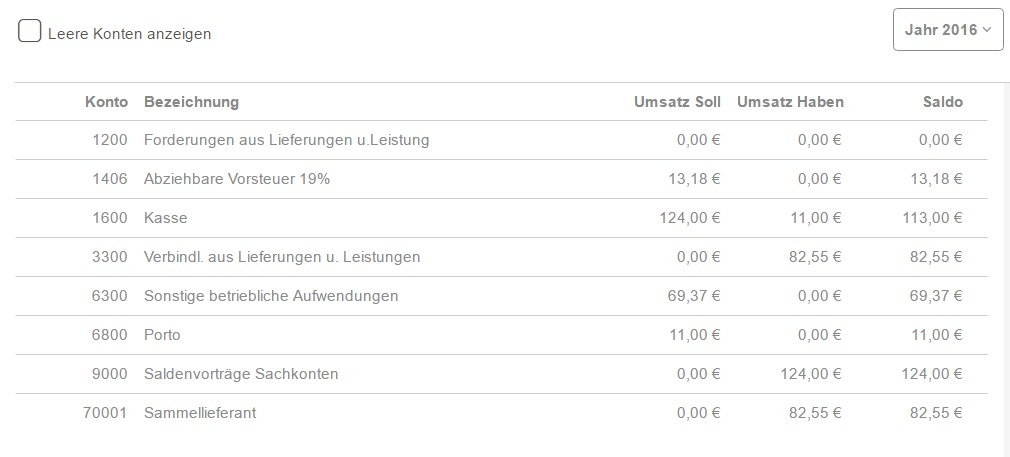Select the Sammellieferant account row
1010x457 pixels.
click(x=200, y=412)
